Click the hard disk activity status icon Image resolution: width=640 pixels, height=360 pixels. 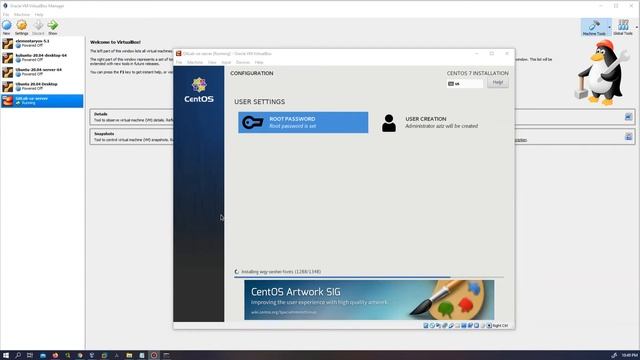tap(426, 326)
